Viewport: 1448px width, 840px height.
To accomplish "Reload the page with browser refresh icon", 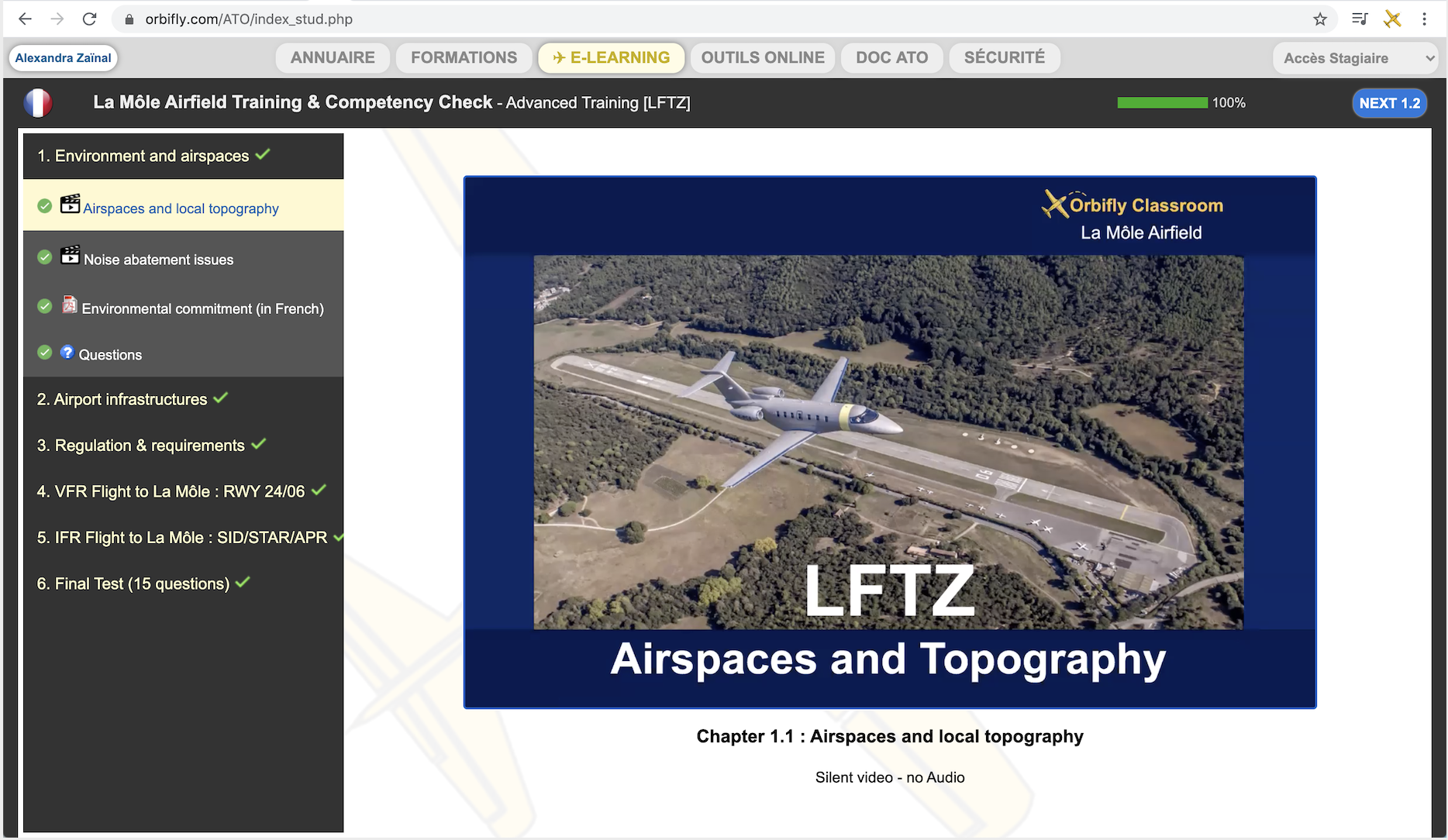I will [90, 19].
